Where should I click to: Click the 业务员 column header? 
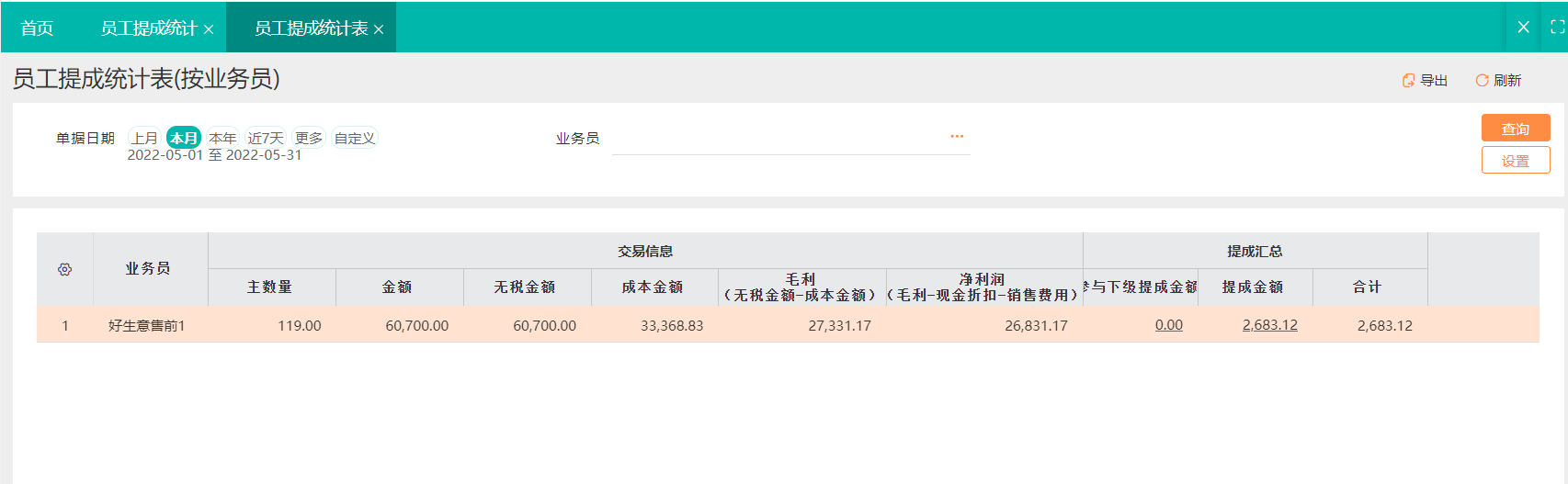pyautogui.click(x=150, y=269)
